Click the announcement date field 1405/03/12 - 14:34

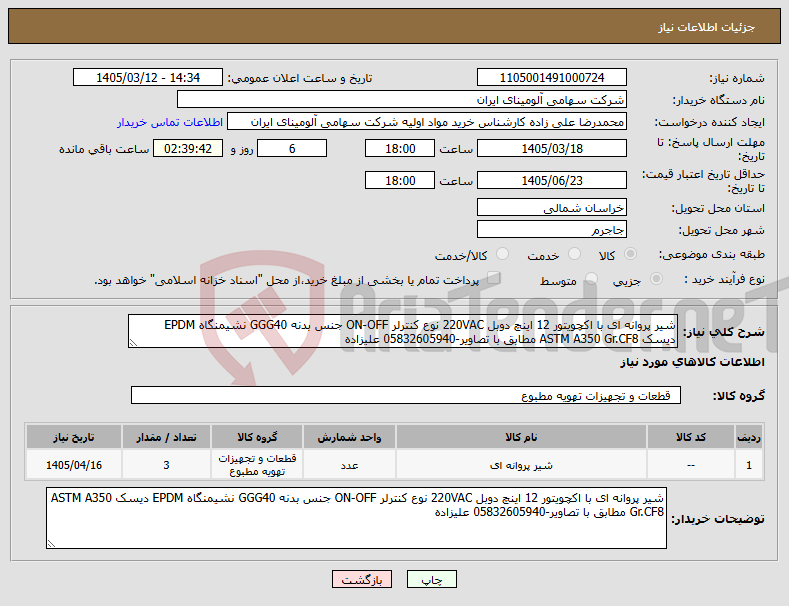coord(148,78)
